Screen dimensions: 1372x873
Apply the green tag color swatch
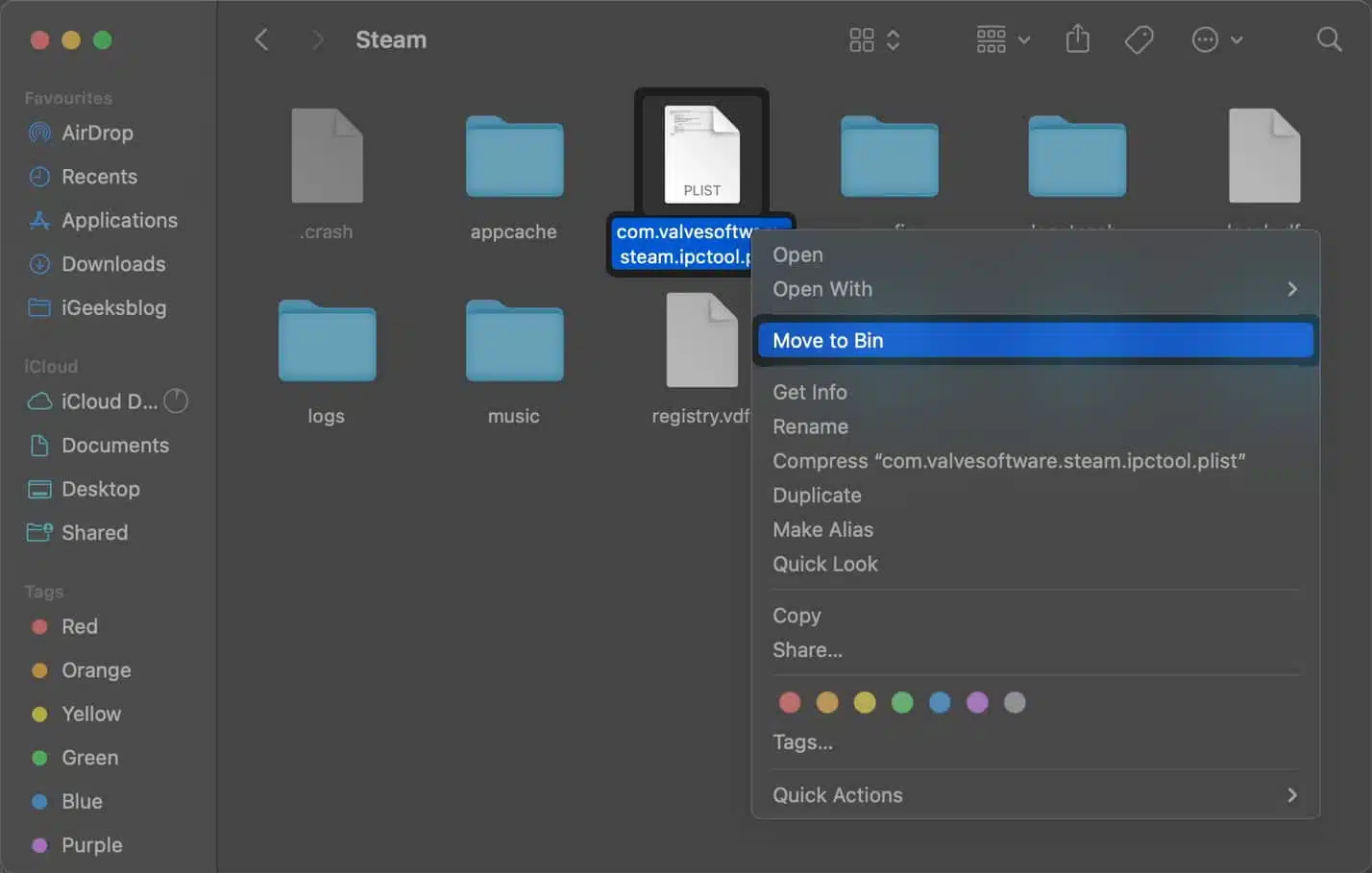point(902,702)
